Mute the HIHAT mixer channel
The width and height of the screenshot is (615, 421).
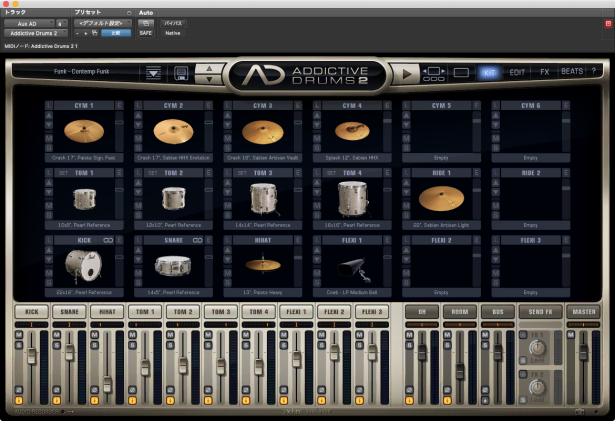94,335
